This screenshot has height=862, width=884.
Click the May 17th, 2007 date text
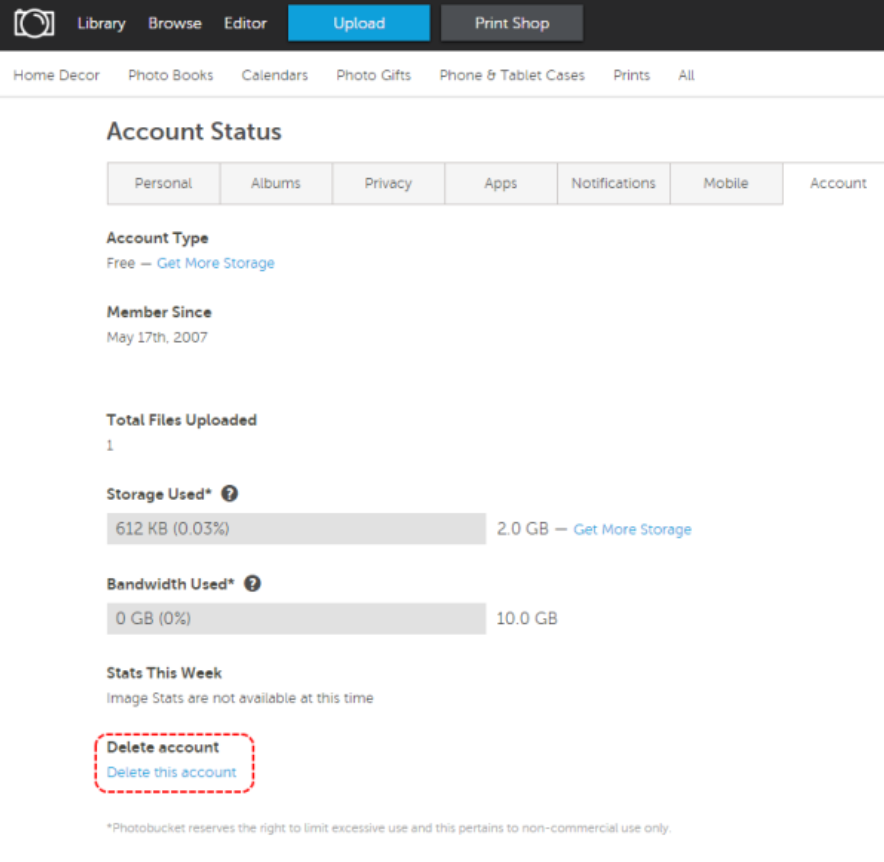click(x=157, y=337)
